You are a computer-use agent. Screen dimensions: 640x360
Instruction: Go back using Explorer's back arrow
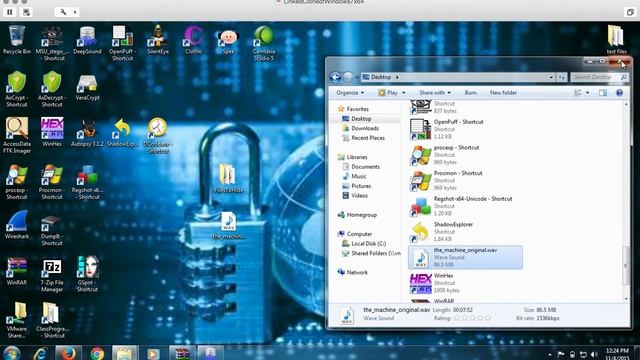(335, 77)
